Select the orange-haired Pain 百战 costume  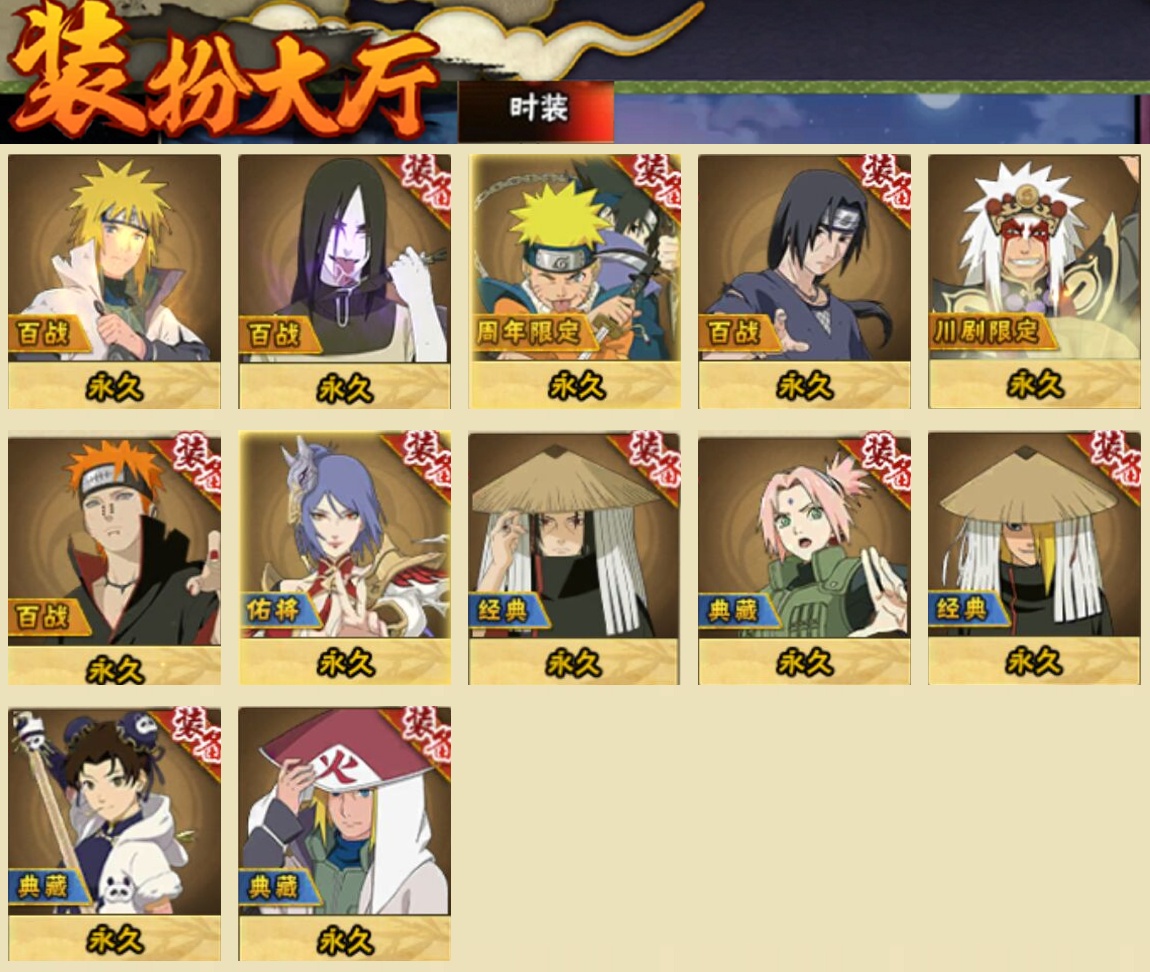(114, 558)
